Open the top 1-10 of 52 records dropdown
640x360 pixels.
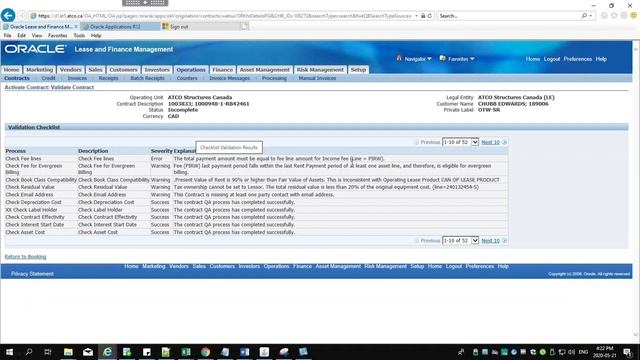click(460, 142)
